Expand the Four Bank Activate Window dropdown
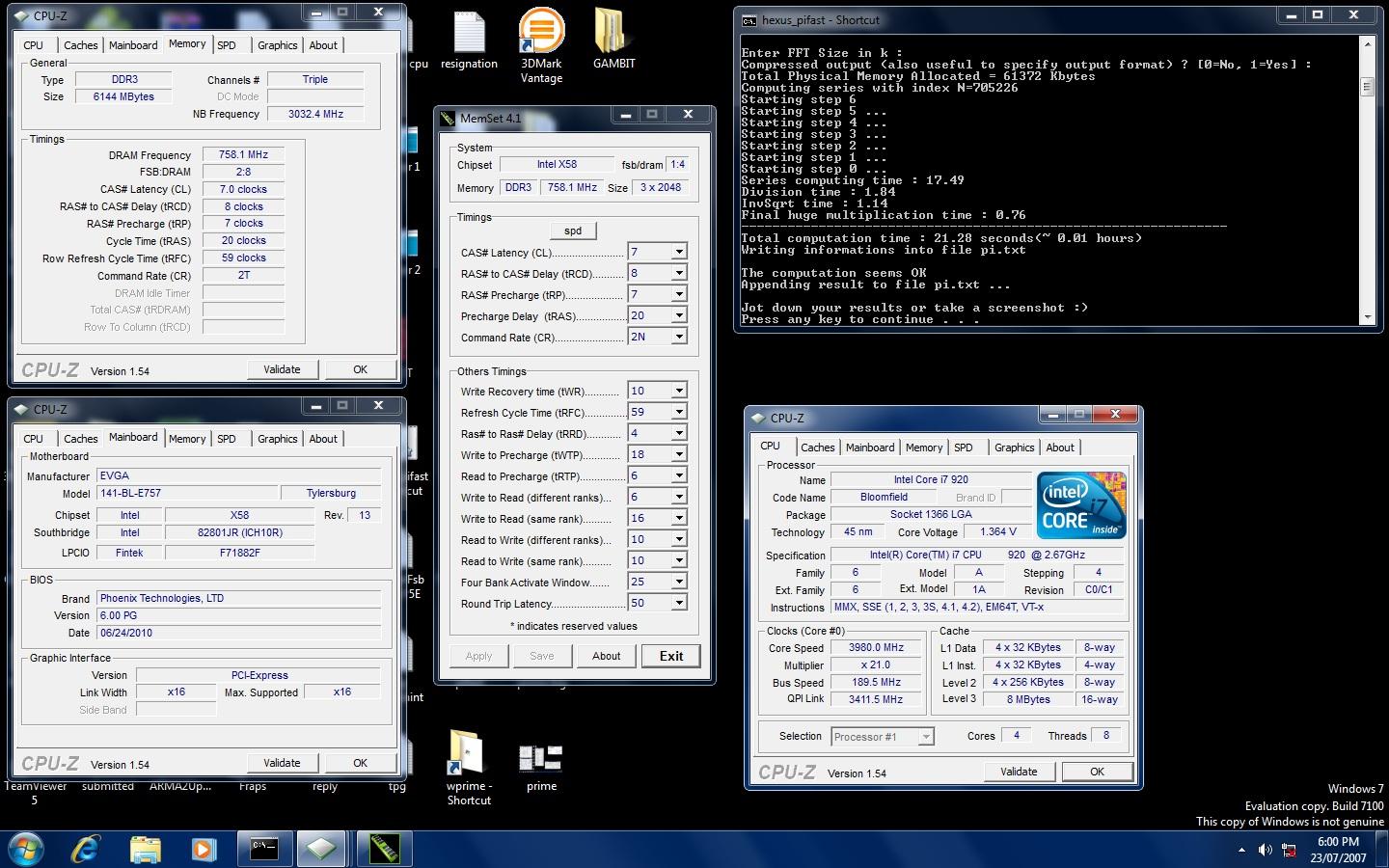Viewport: 1389px width, 868px height. (x=678, y=582)
